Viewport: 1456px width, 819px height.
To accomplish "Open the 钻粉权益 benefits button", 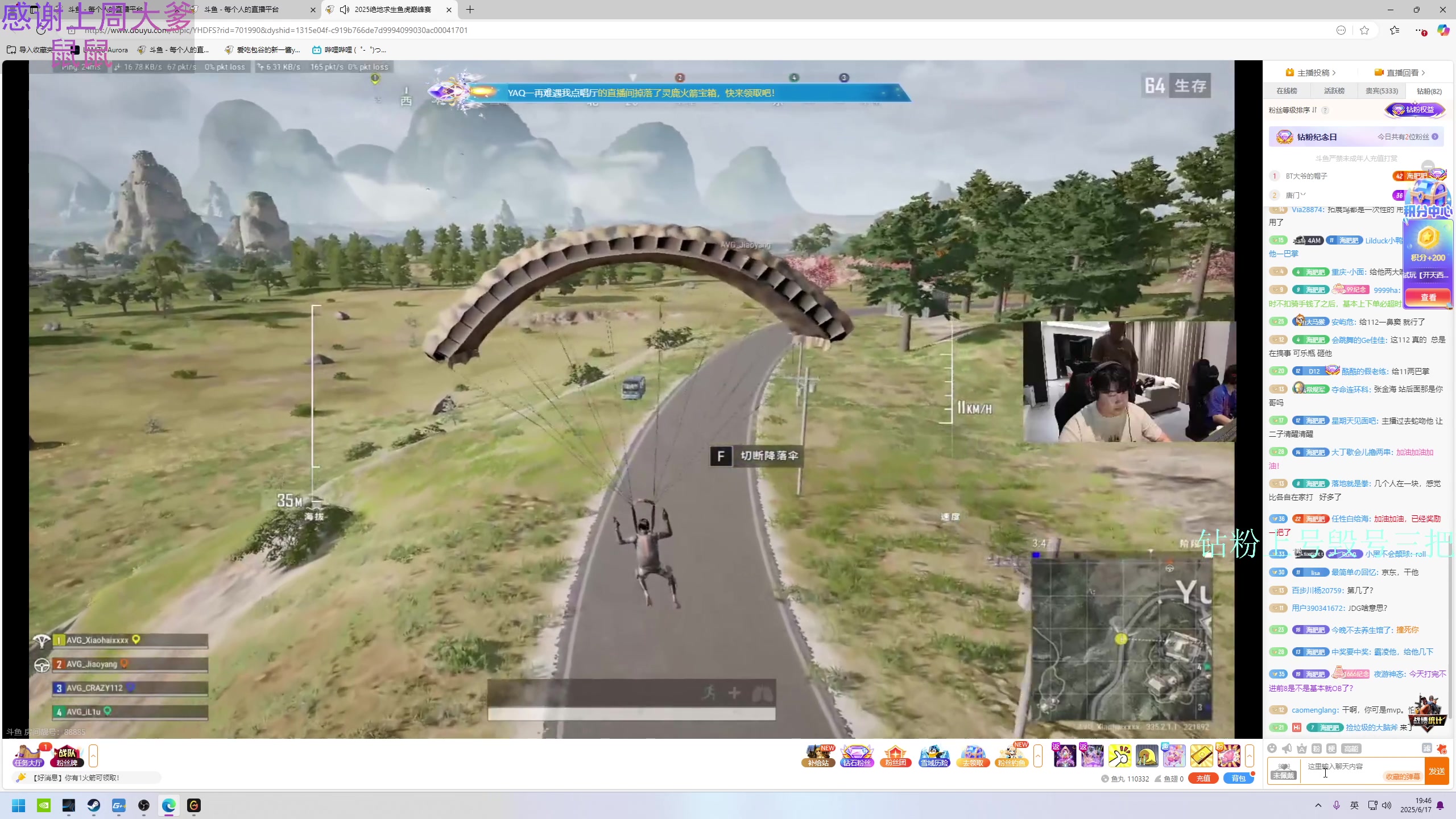I will click(1415, 110).
